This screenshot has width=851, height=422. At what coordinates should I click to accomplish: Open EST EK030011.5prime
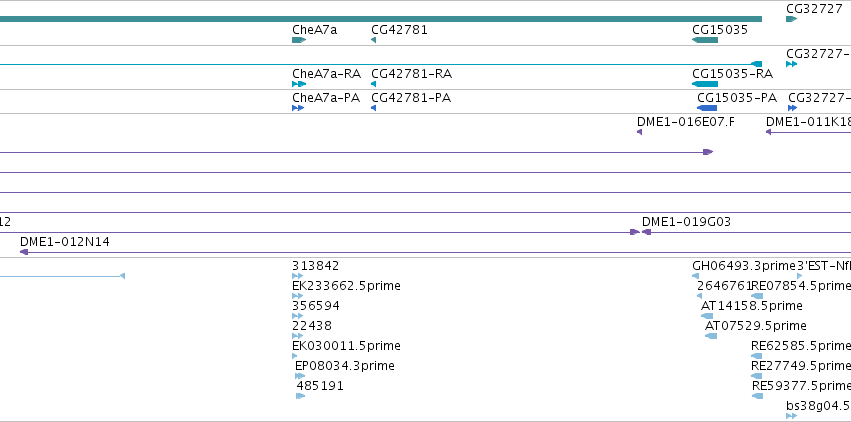point(295,356)
